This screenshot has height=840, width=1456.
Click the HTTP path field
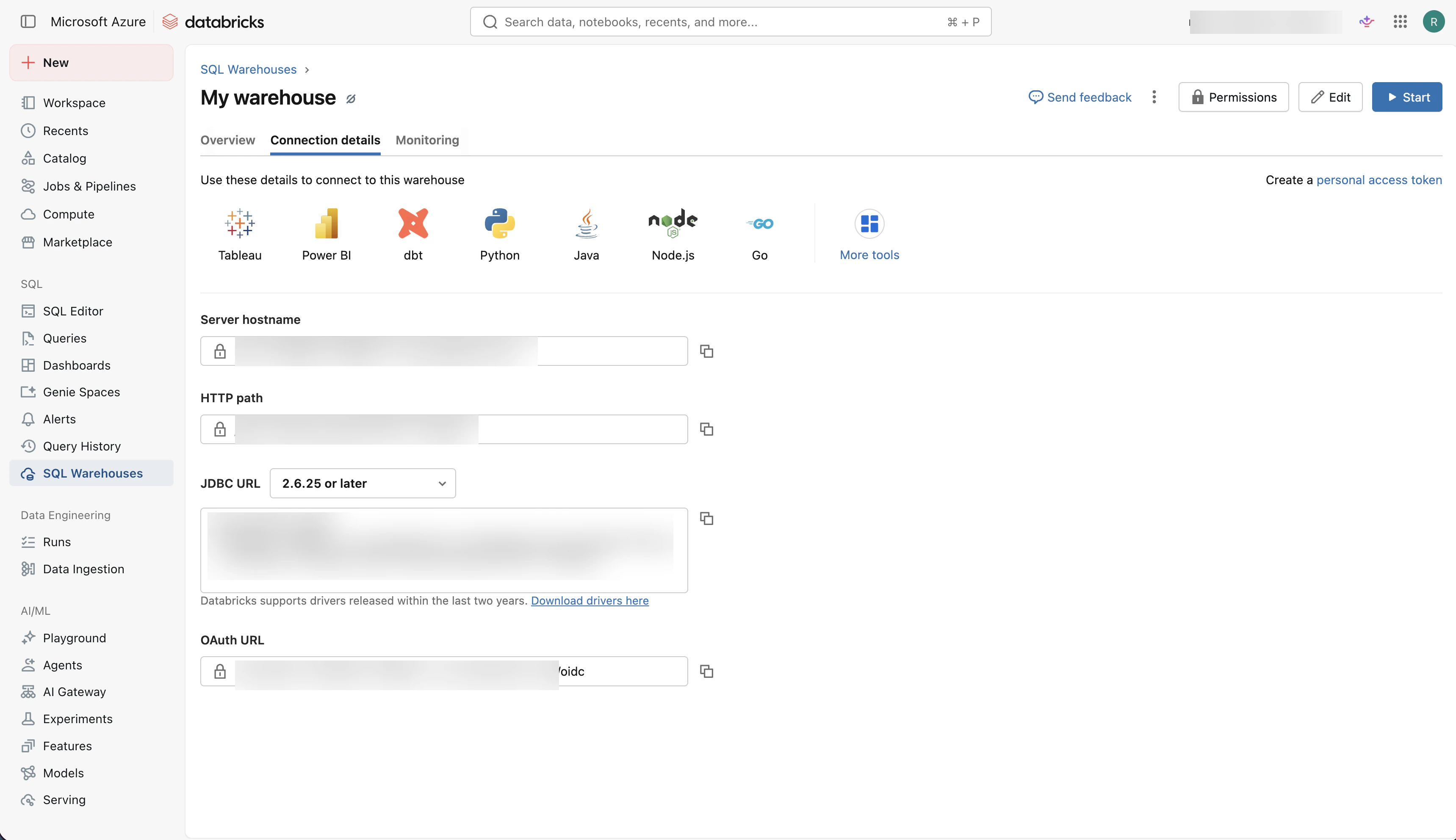pyautogui.click(x=444, y=429)
